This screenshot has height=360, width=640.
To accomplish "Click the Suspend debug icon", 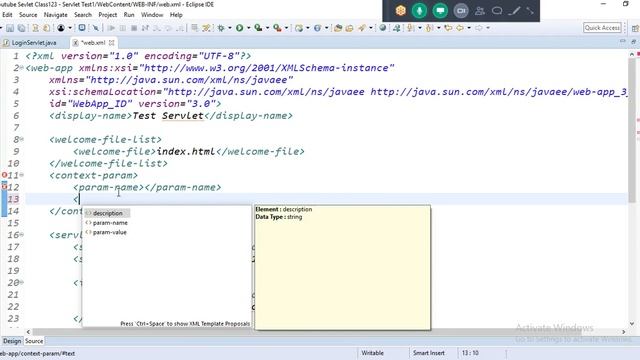I will 122,28.
